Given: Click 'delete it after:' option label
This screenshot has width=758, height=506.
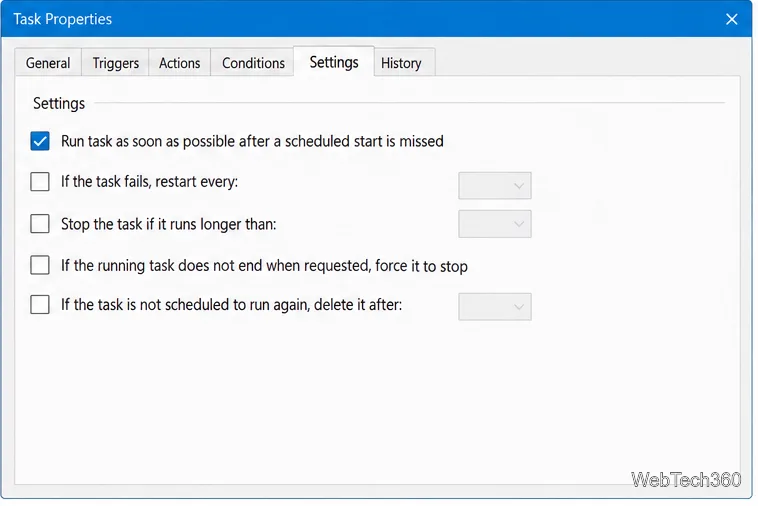Looking at the screenshot, I should pyautogui.click(x=232, y=305).
